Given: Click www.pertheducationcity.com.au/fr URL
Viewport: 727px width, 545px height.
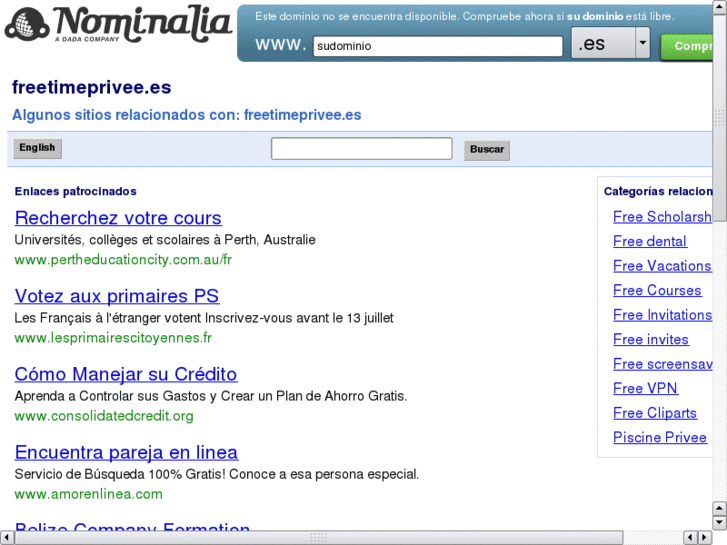Looking at the screenshot, I should tap(123, 260).
